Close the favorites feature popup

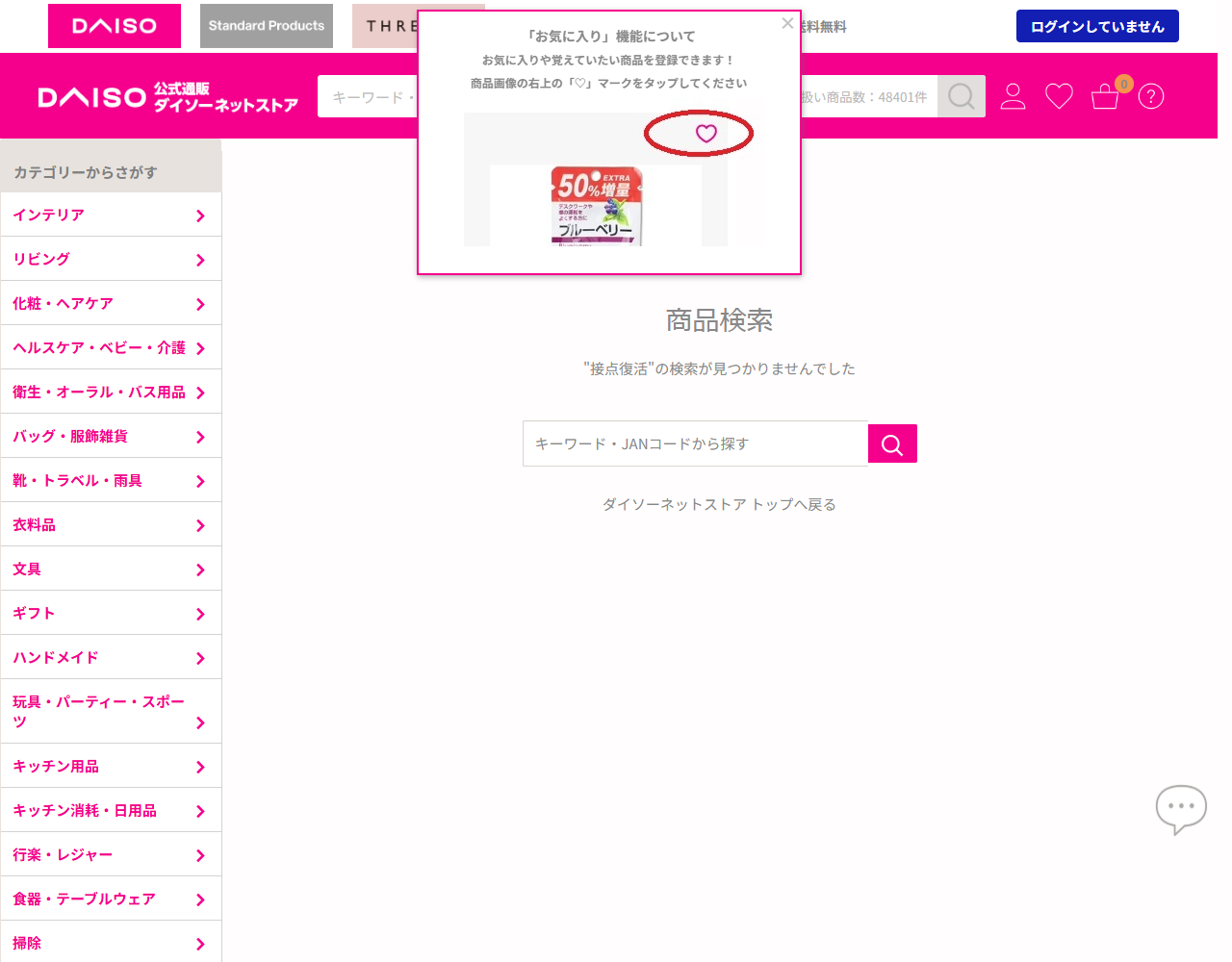pyautogui.click(x=787, y=23)
